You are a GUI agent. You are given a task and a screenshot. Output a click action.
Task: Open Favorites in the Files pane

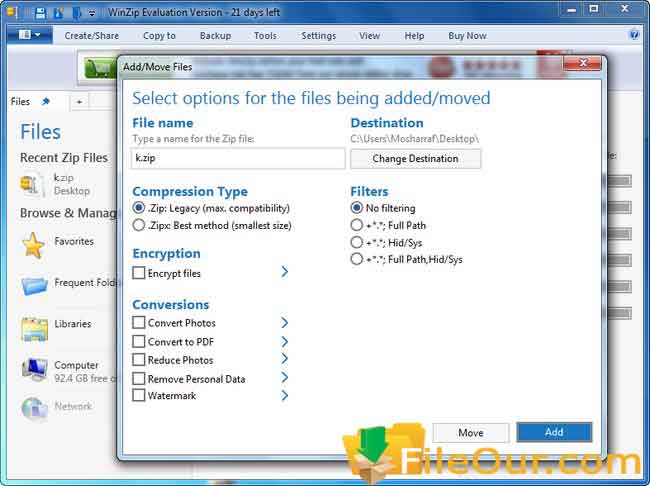coord(74,241)
